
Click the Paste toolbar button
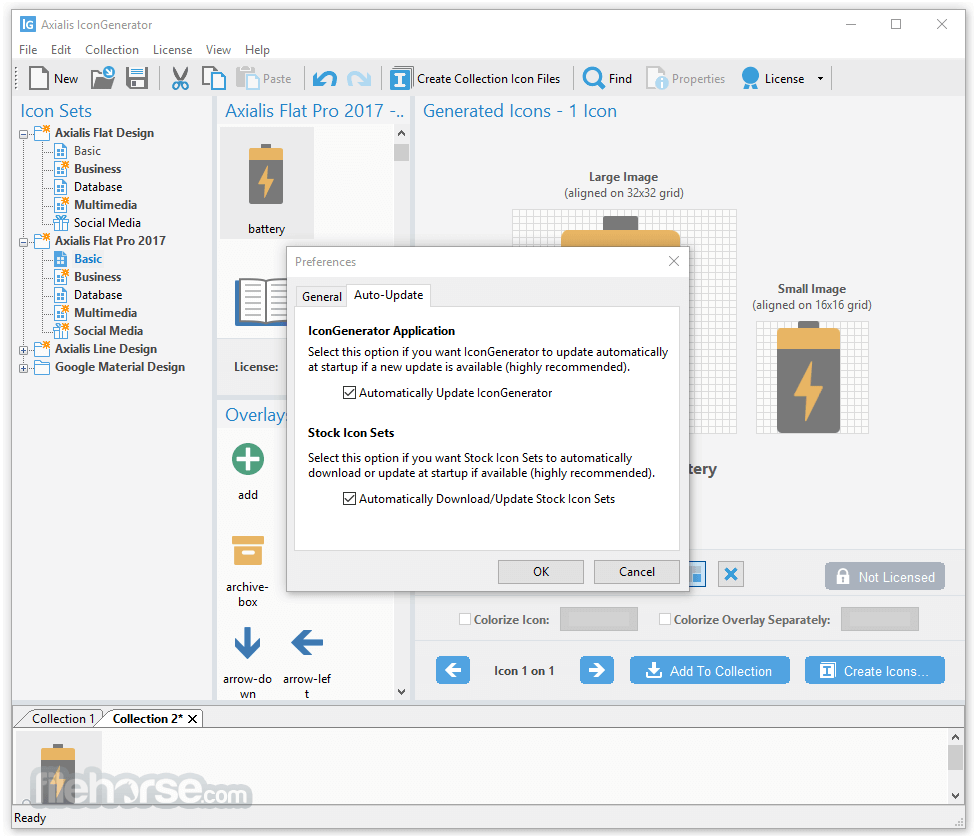[x=264, y=79]
